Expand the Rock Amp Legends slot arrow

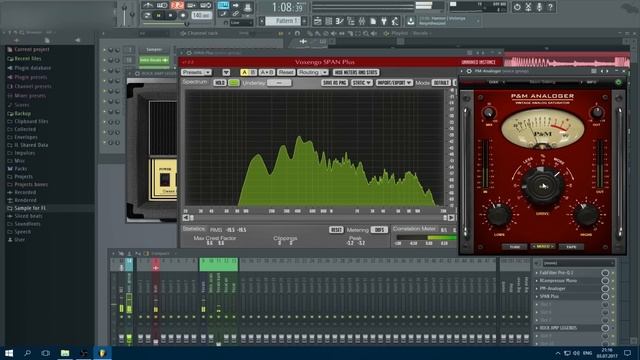(537, 328)
